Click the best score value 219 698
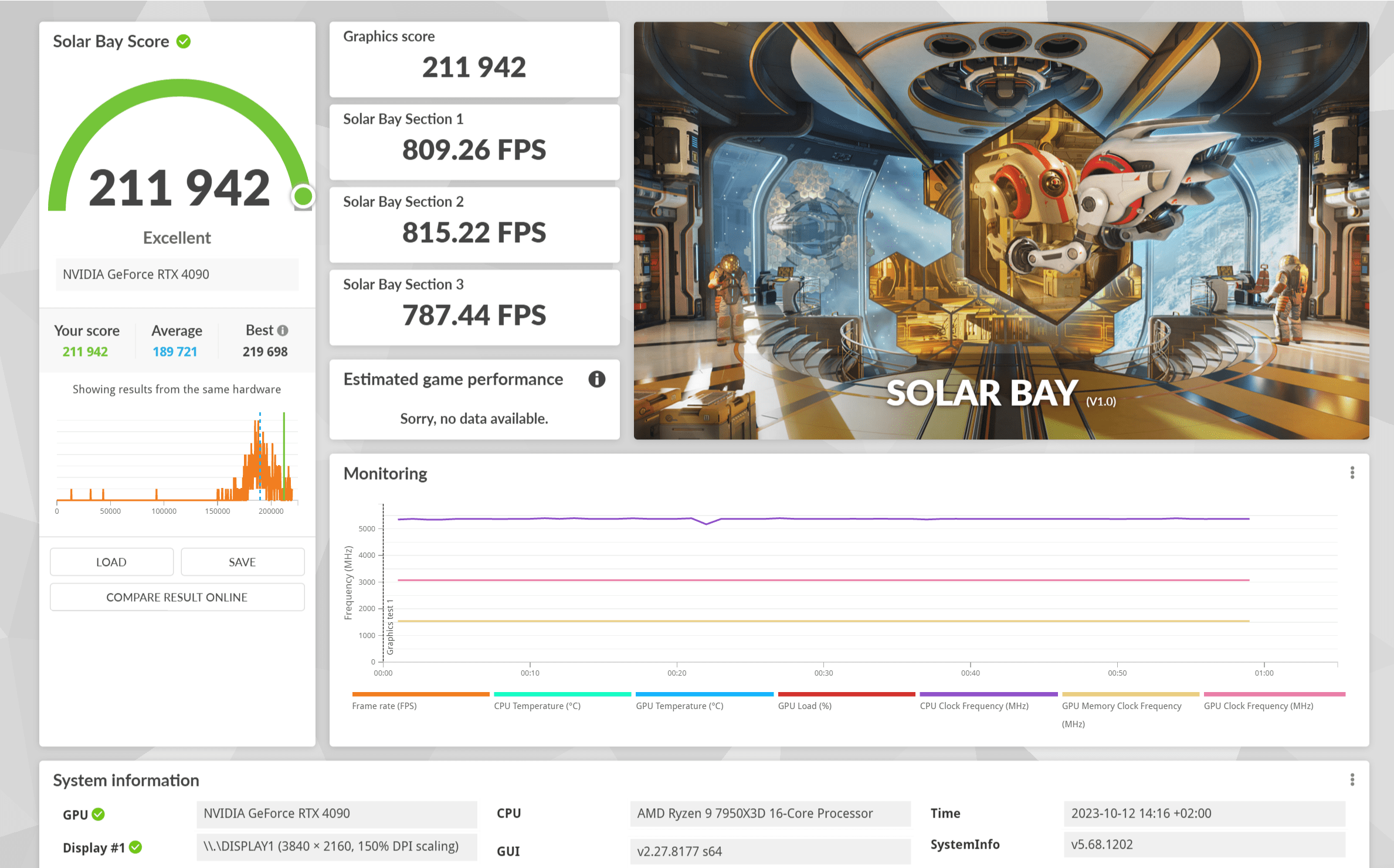This screenshot has height=868, width=1394. point(265,352)
